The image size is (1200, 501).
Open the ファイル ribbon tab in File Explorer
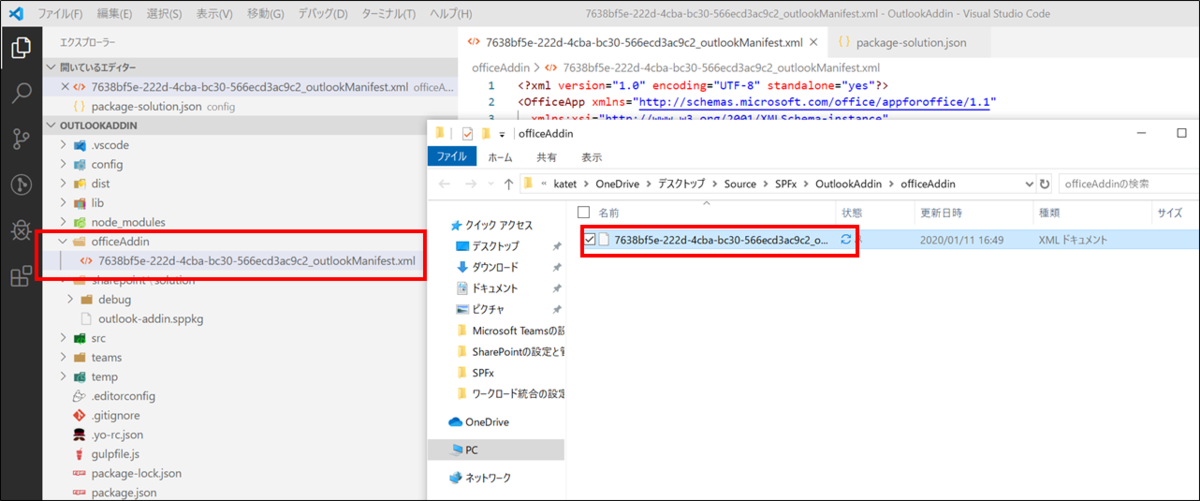[453, 157]
